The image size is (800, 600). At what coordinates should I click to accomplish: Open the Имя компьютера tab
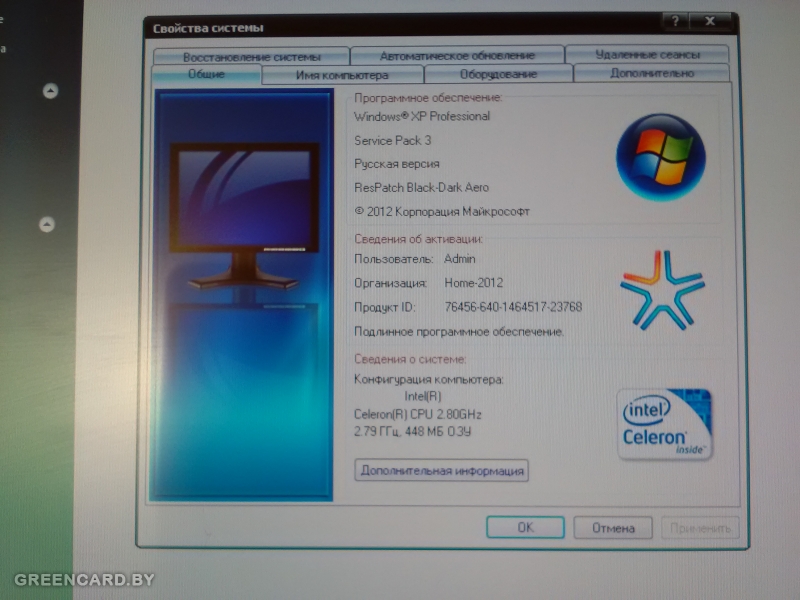pos(342,75)
